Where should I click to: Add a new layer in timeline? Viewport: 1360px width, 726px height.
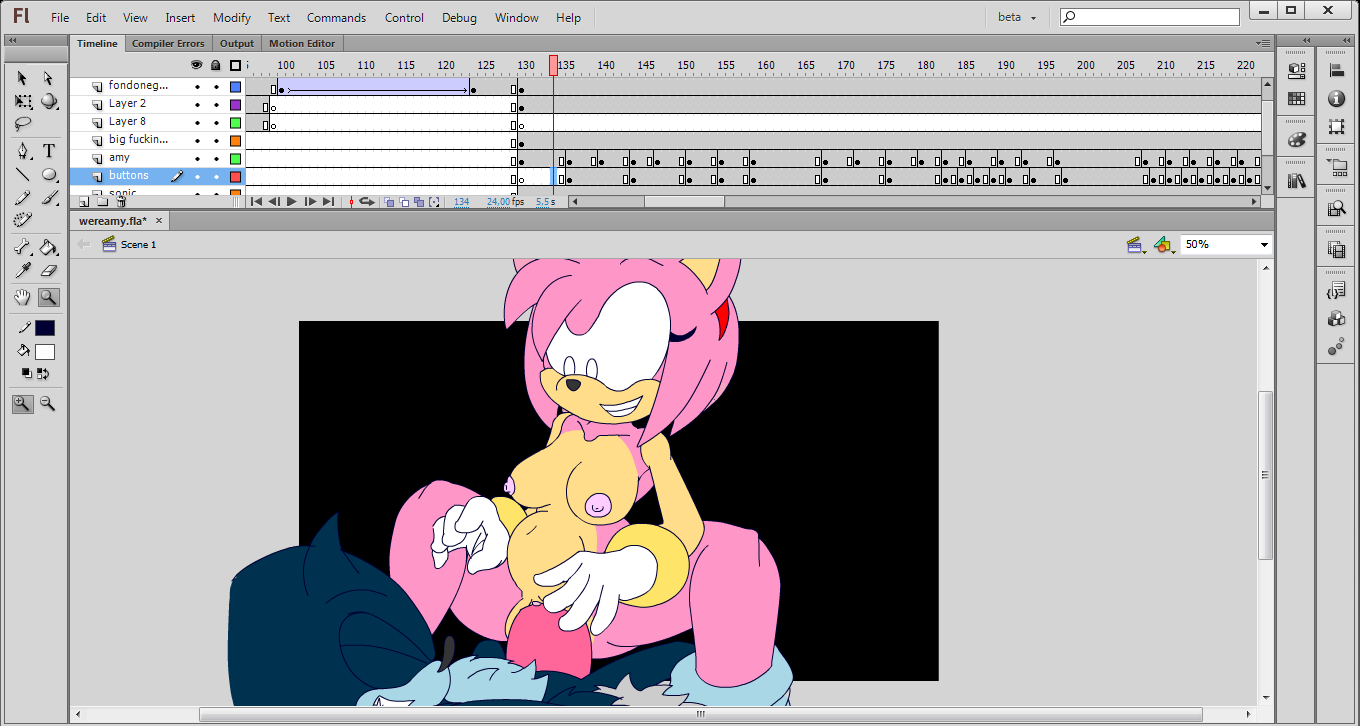[84, 202]
